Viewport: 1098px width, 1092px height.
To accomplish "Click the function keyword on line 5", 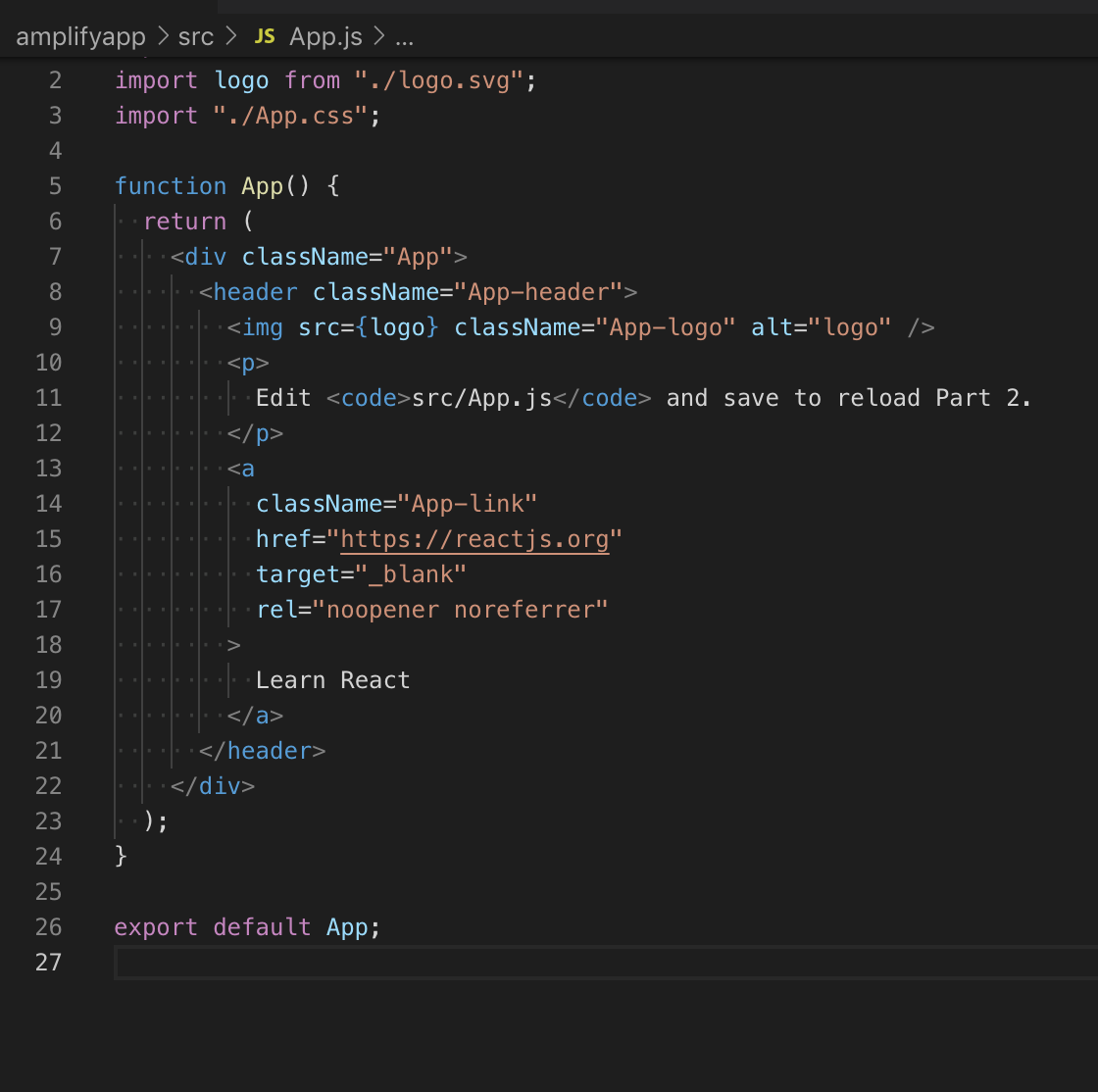I will tap(171, 186).
